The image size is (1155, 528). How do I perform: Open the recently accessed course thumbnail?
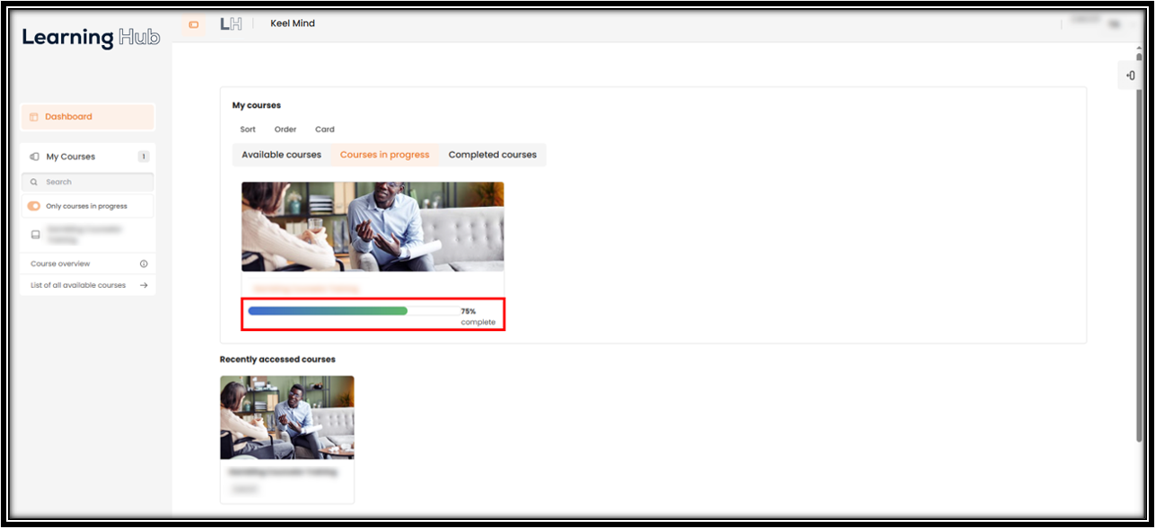click(x=287, y=418)
